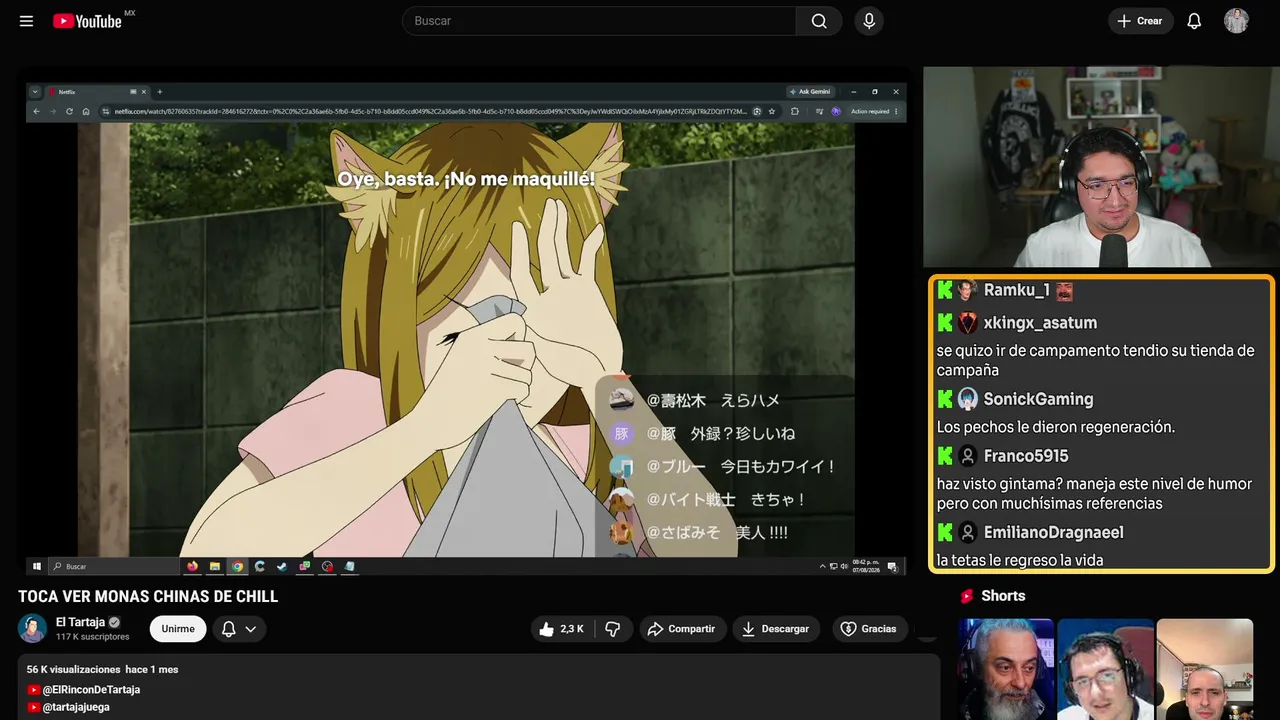Click the 117 K suscriptores text

[x=93, y=637]
